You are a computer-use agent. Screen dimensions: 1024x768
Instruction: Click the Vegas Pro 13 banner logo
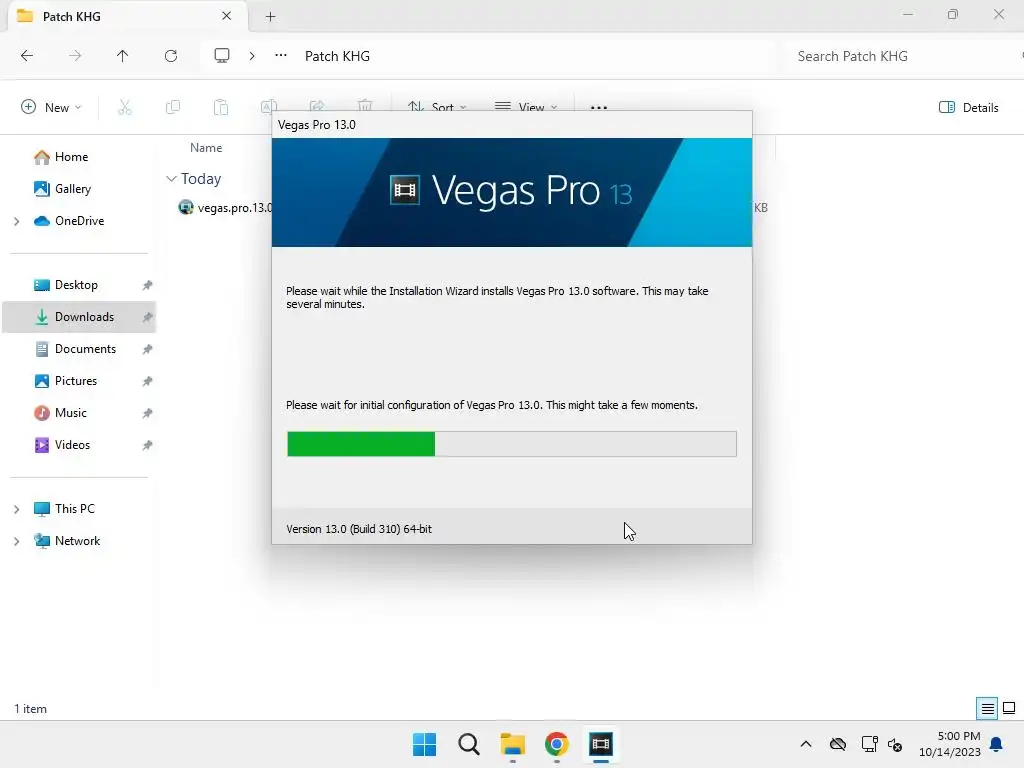click(511, 191)
